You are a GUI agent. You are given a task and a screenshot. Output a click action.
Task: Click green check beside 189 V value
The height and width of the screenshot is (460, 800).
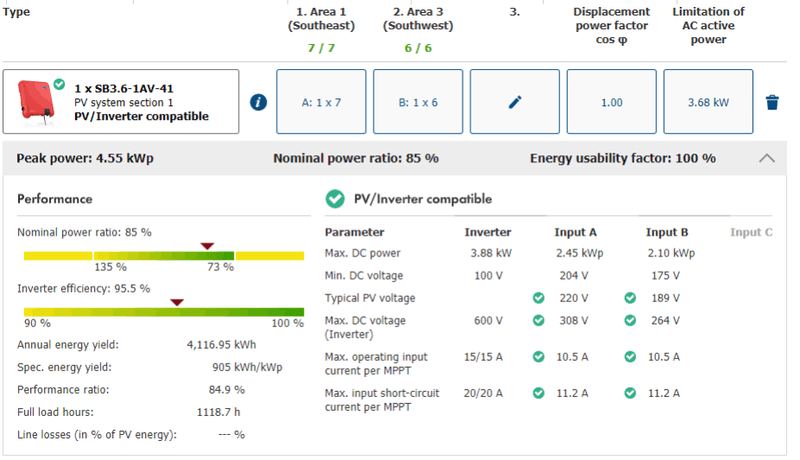[x=630, y=298]
